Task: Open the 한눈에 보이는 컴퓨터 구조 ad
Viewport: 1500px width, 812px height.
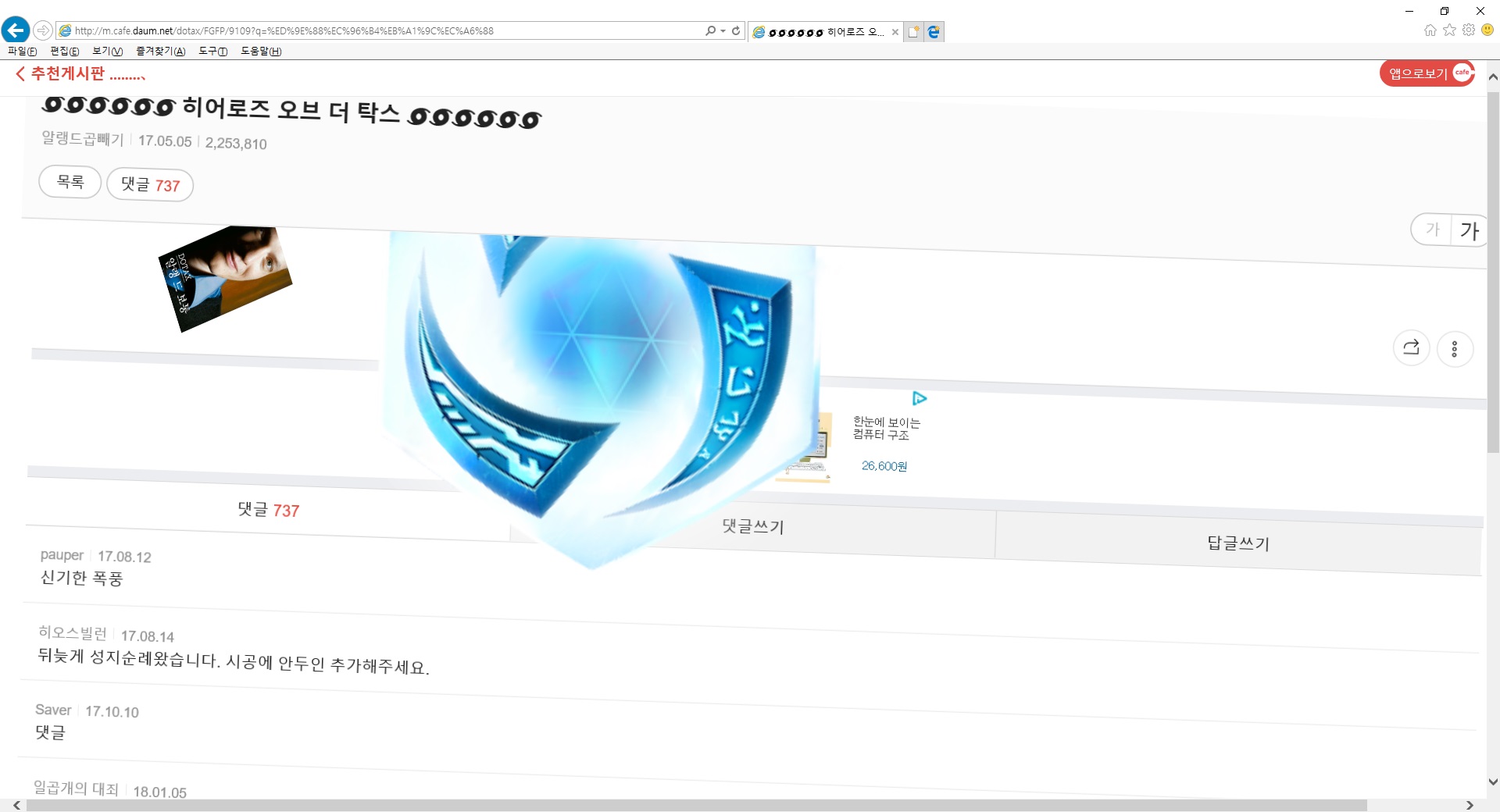Action: tap(887, 429)
